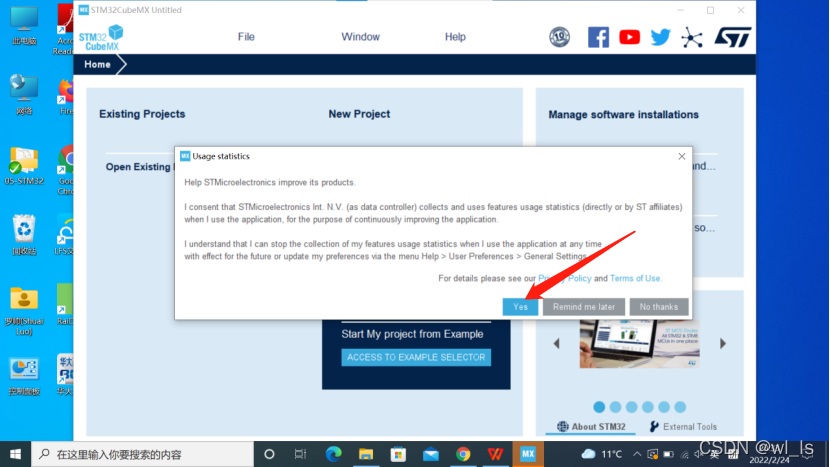Open the Facebook link icon
Viewport: 830px width, 467px height.
coord(598,37)
